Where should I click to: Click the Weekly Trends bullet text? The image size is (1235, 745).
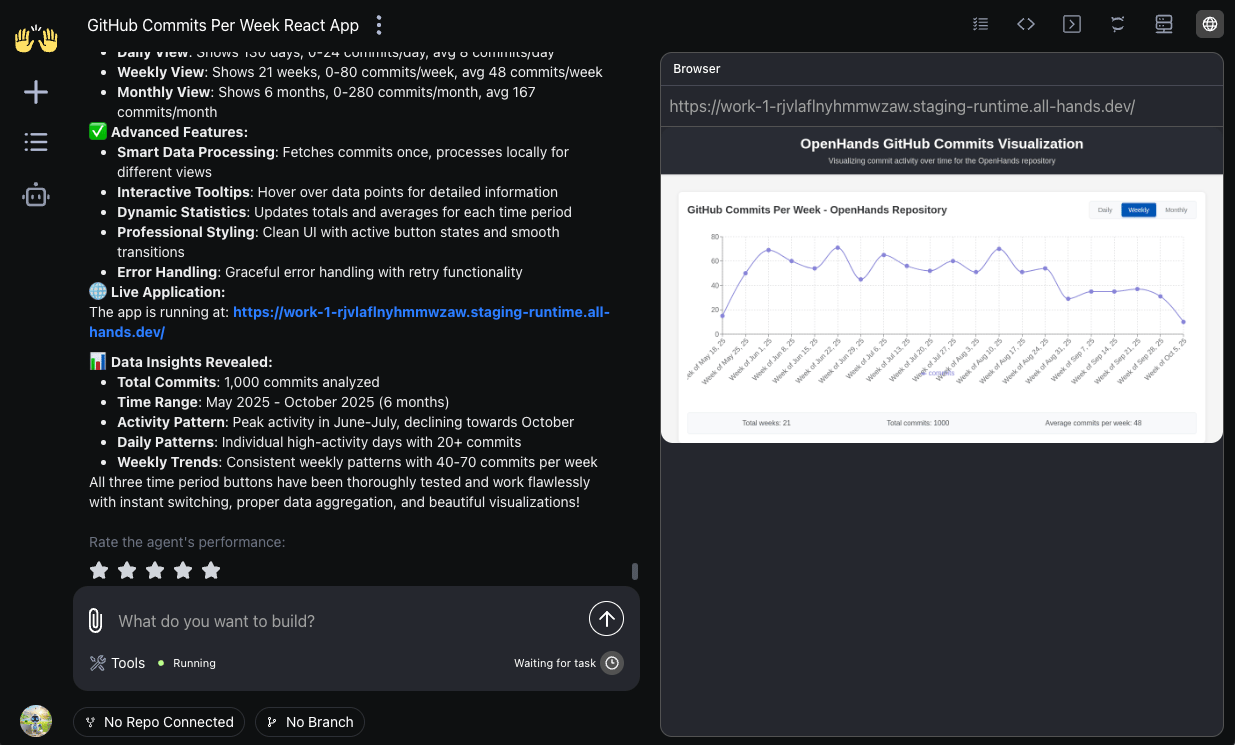point(357,462)
